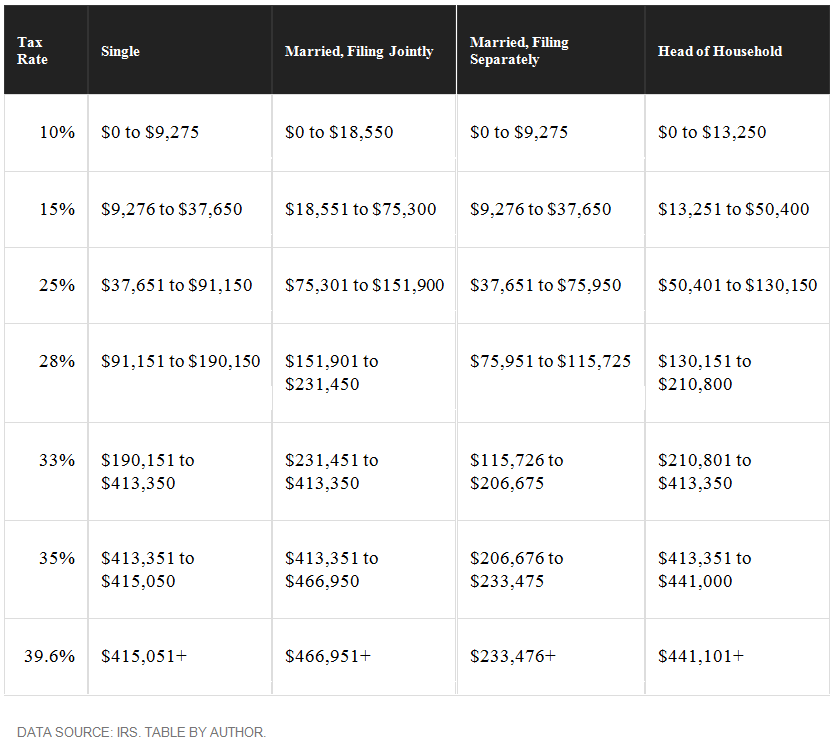This screenshot has height=744, width=833.
Task: Click the '$0 to $18,550' cell
Action: (339, 132)
